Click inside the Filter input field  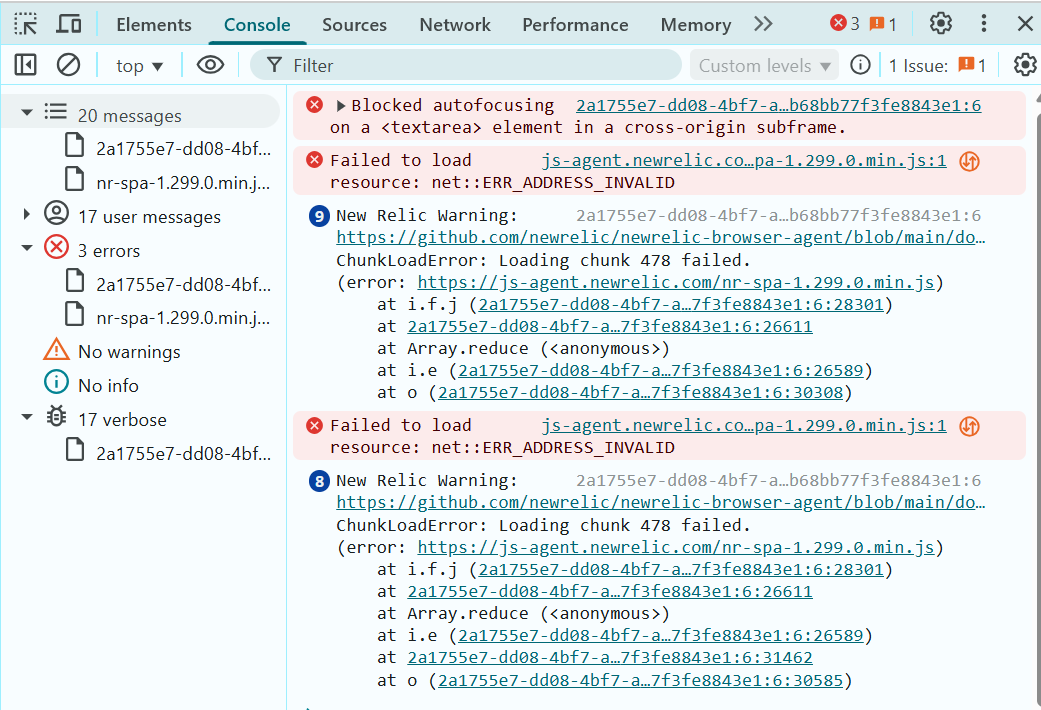pyautogui.click(x=480, y=66)
